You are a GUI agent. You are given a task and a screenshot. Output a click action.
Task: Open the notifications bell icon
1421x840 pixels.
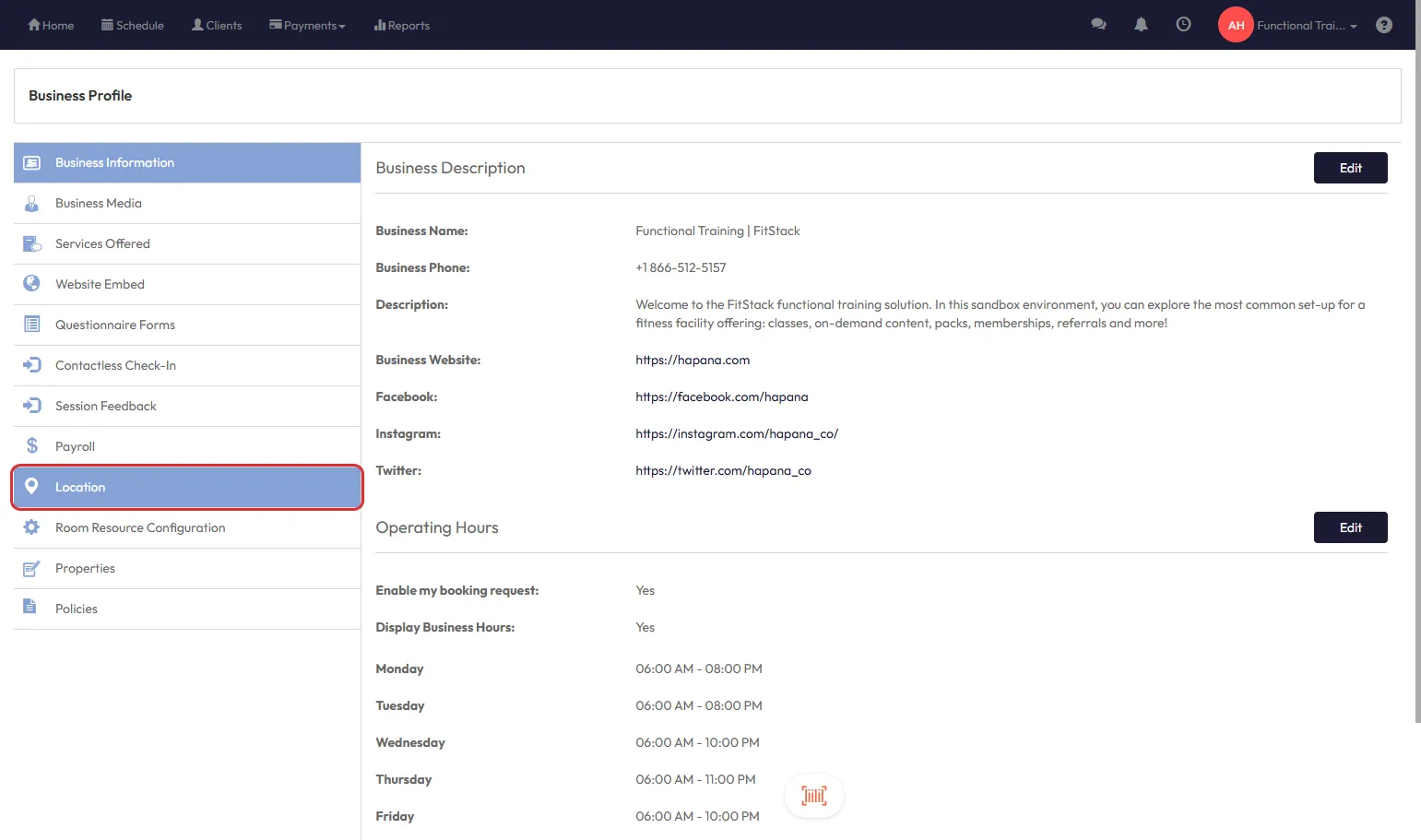(1141, 25)
